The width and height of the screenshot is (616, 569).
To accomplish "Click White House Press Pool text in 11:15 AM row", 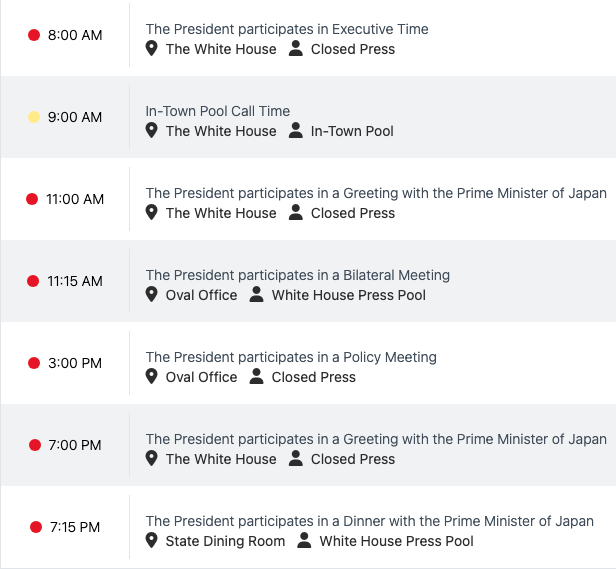I will click(x=349, y=295).
